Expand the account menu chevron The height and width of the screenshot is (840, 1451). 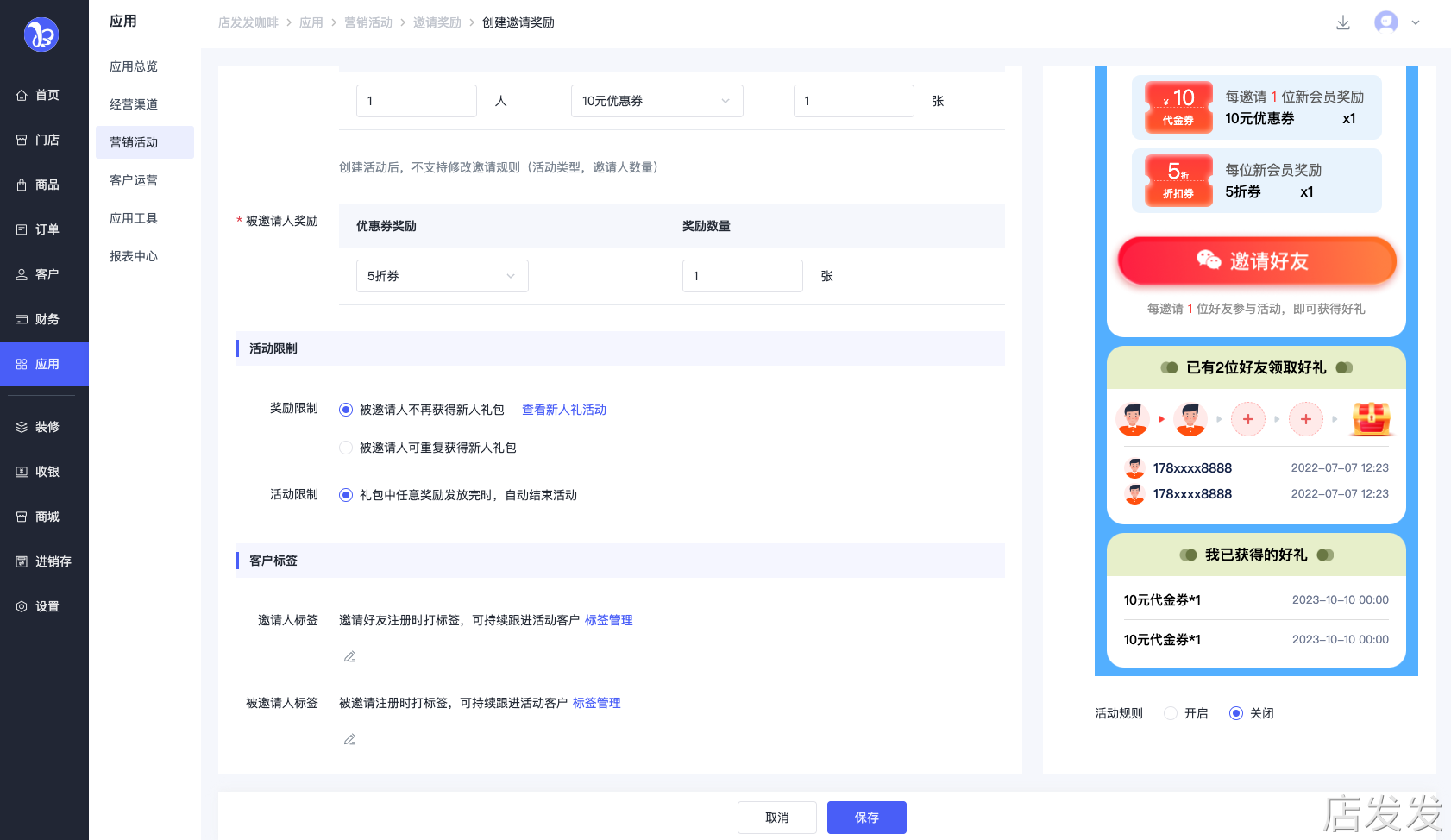(x=1416, y=23)
